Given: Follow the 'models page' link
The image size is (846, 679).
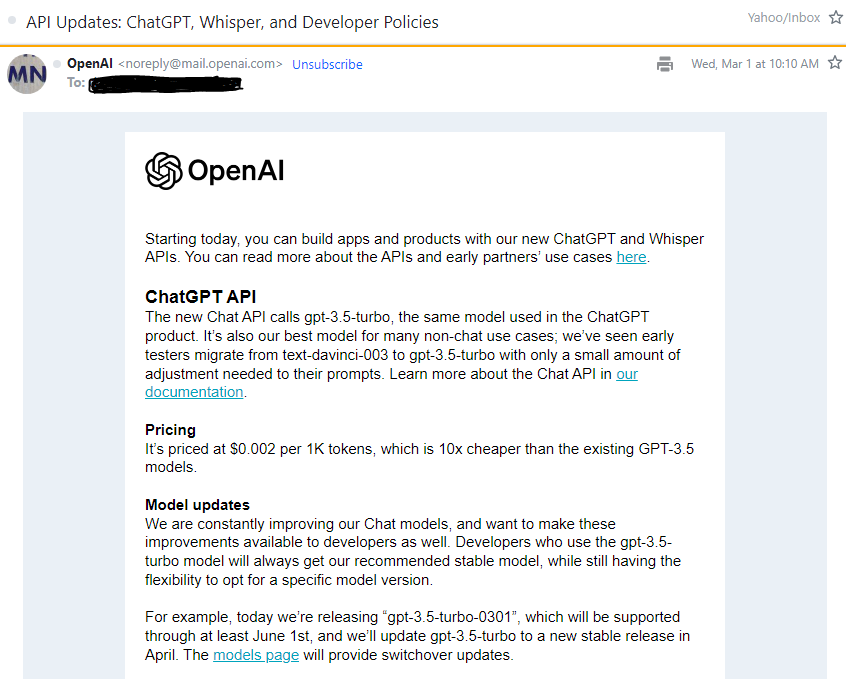Looking at the screenshot, I should 256,655.
